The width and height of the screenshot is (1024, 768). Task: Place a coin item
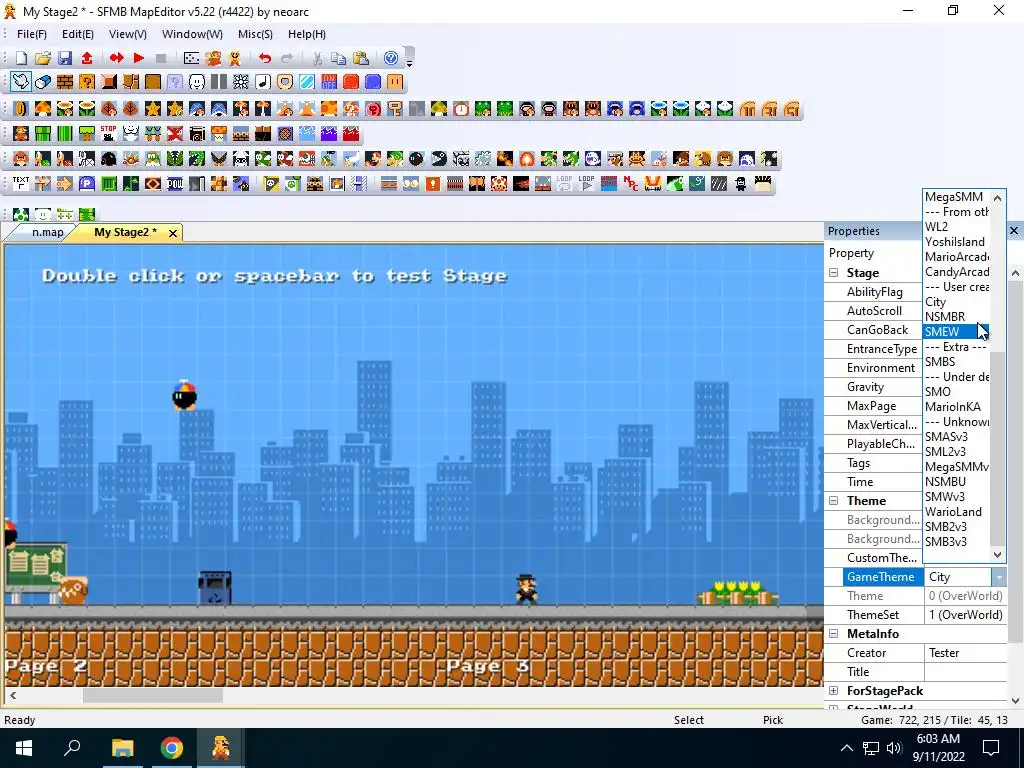(x=21, y=109)
